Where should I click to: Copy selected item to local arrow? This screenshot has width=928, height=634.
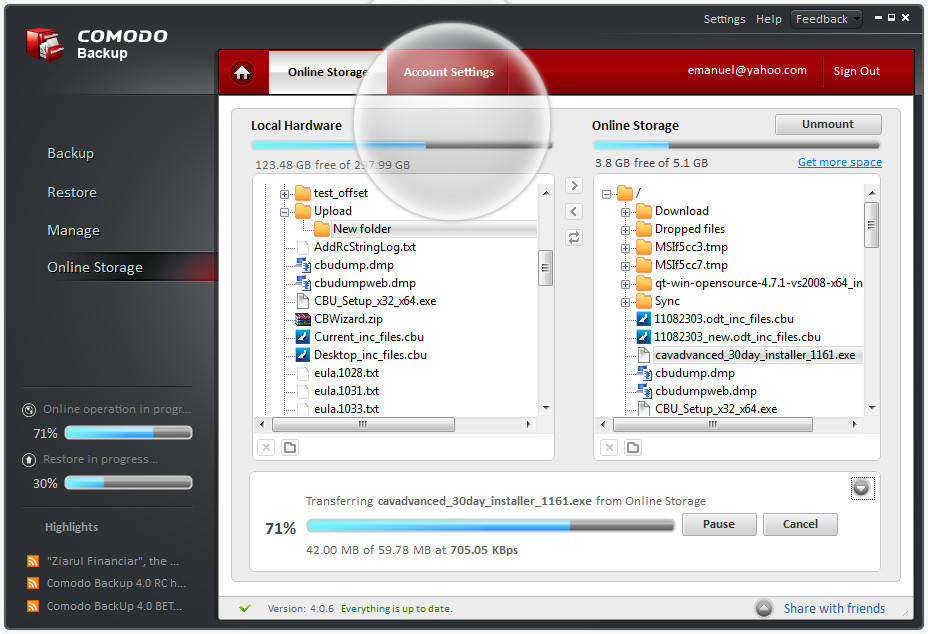(x=573, y=211)
